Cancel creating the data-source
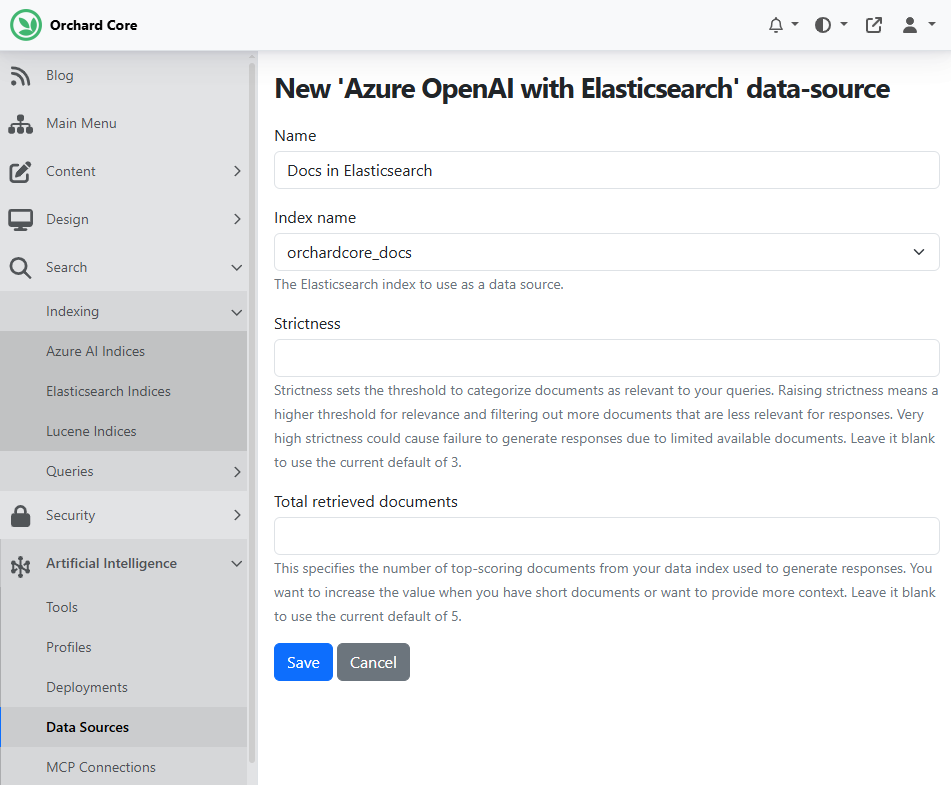Image resolution: width=951 pixels, height=785 pixels. (x=373, y=662)
